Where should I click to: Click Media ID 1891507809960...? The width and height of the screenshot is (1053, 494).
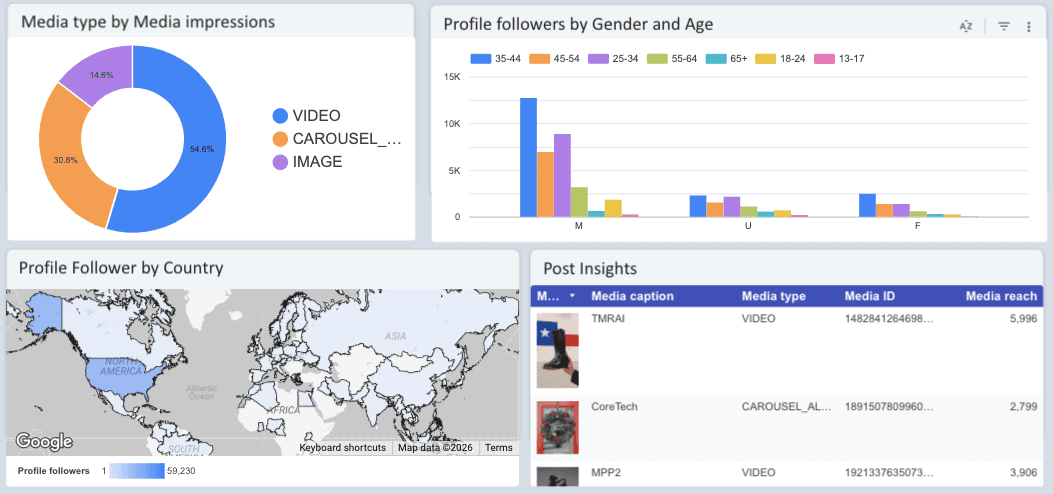click(x=888, y=406)
